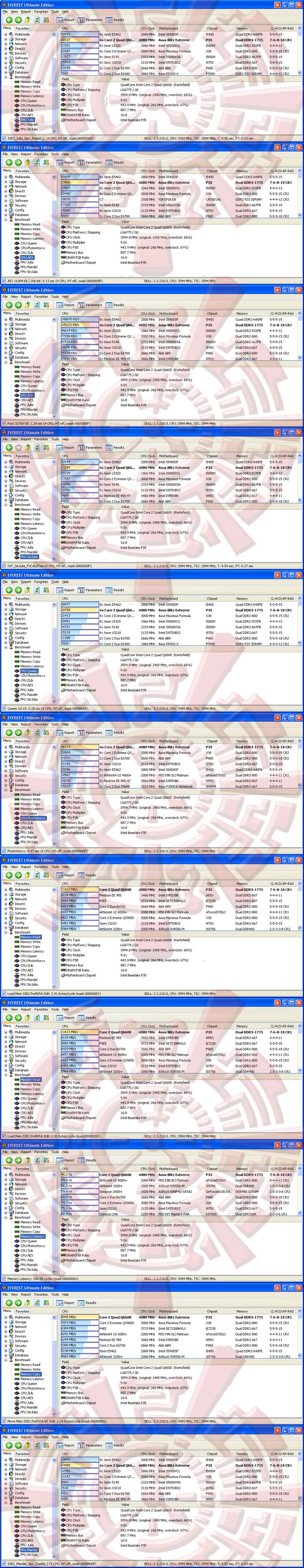Screen dimensions: 304x1568
Task: Open File menu in the FPU Julia window
Action: [5, 11]
